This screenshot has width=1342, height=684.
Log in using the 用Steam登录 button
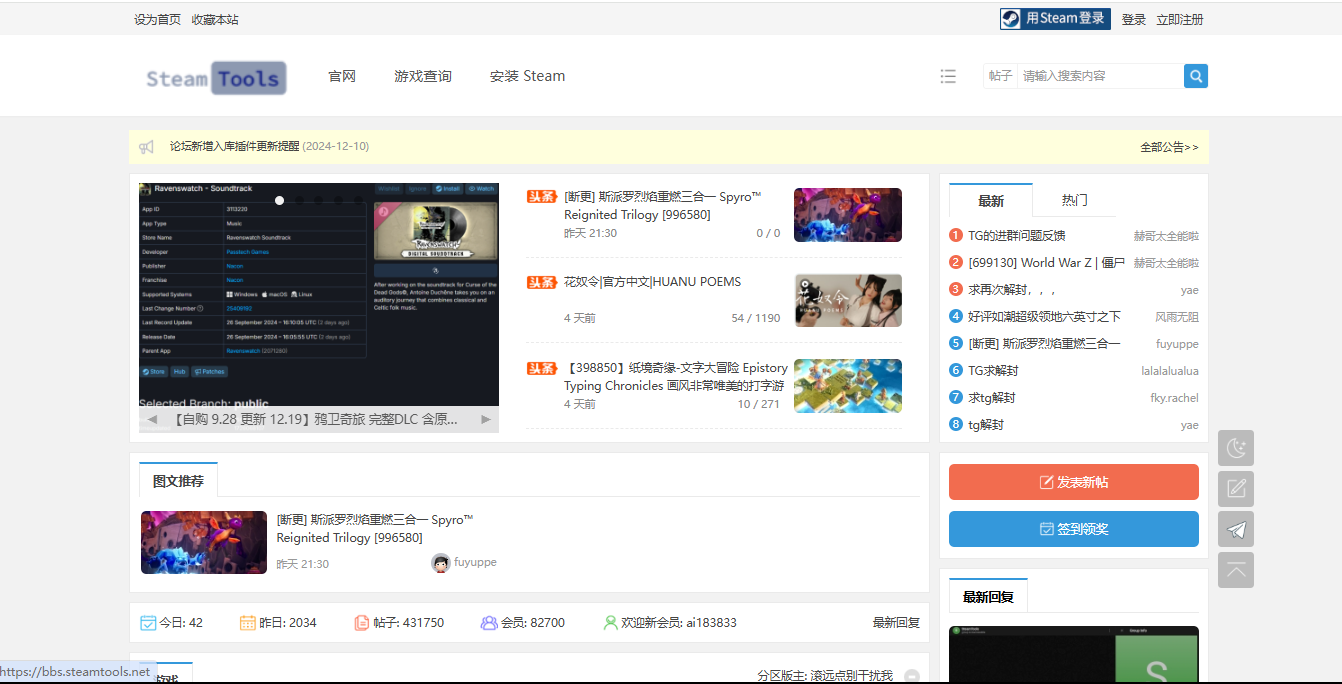1055,19
